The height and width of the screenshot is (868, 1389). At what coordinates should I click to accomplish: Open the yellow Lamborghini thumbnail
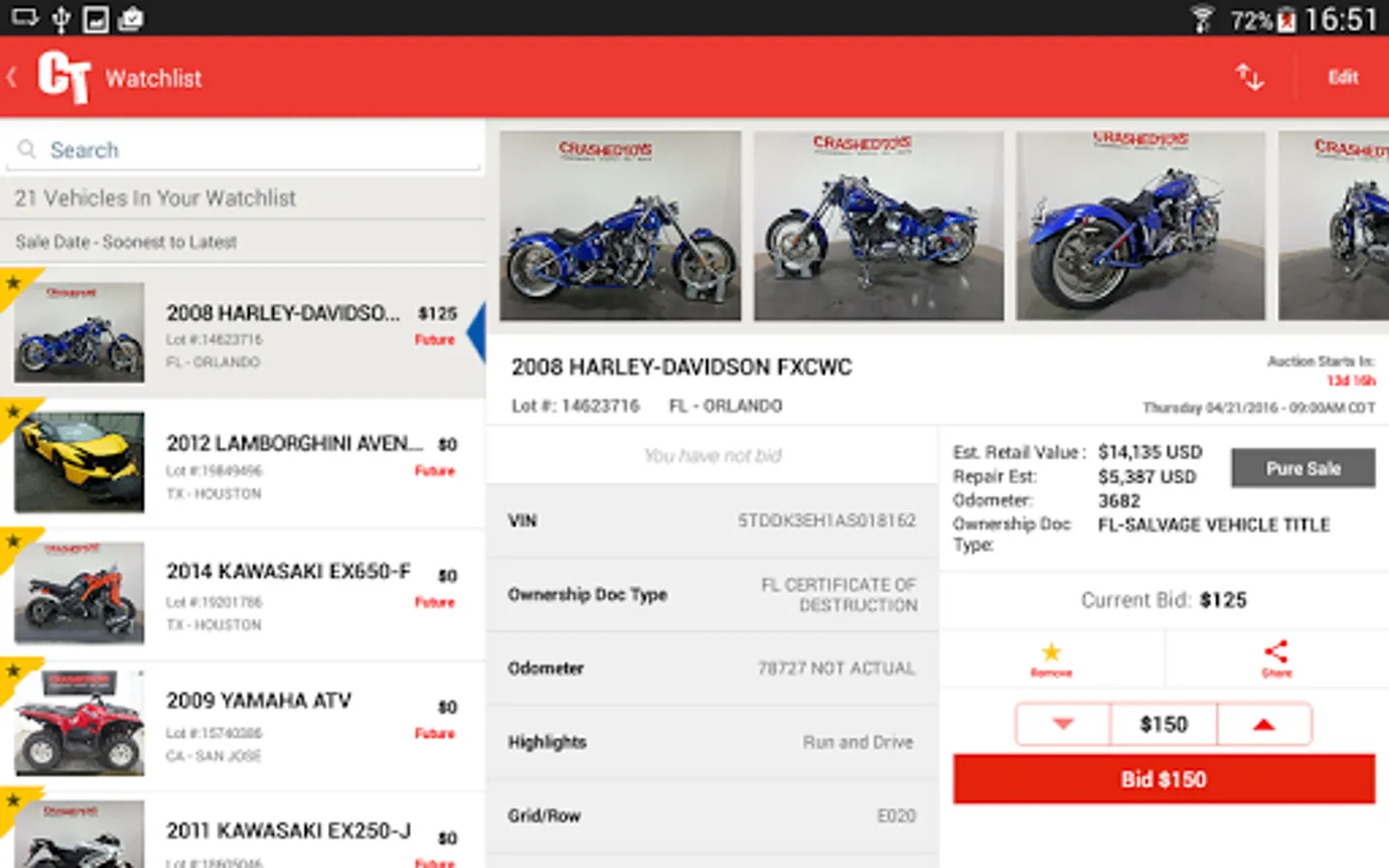tap(79, 462)
